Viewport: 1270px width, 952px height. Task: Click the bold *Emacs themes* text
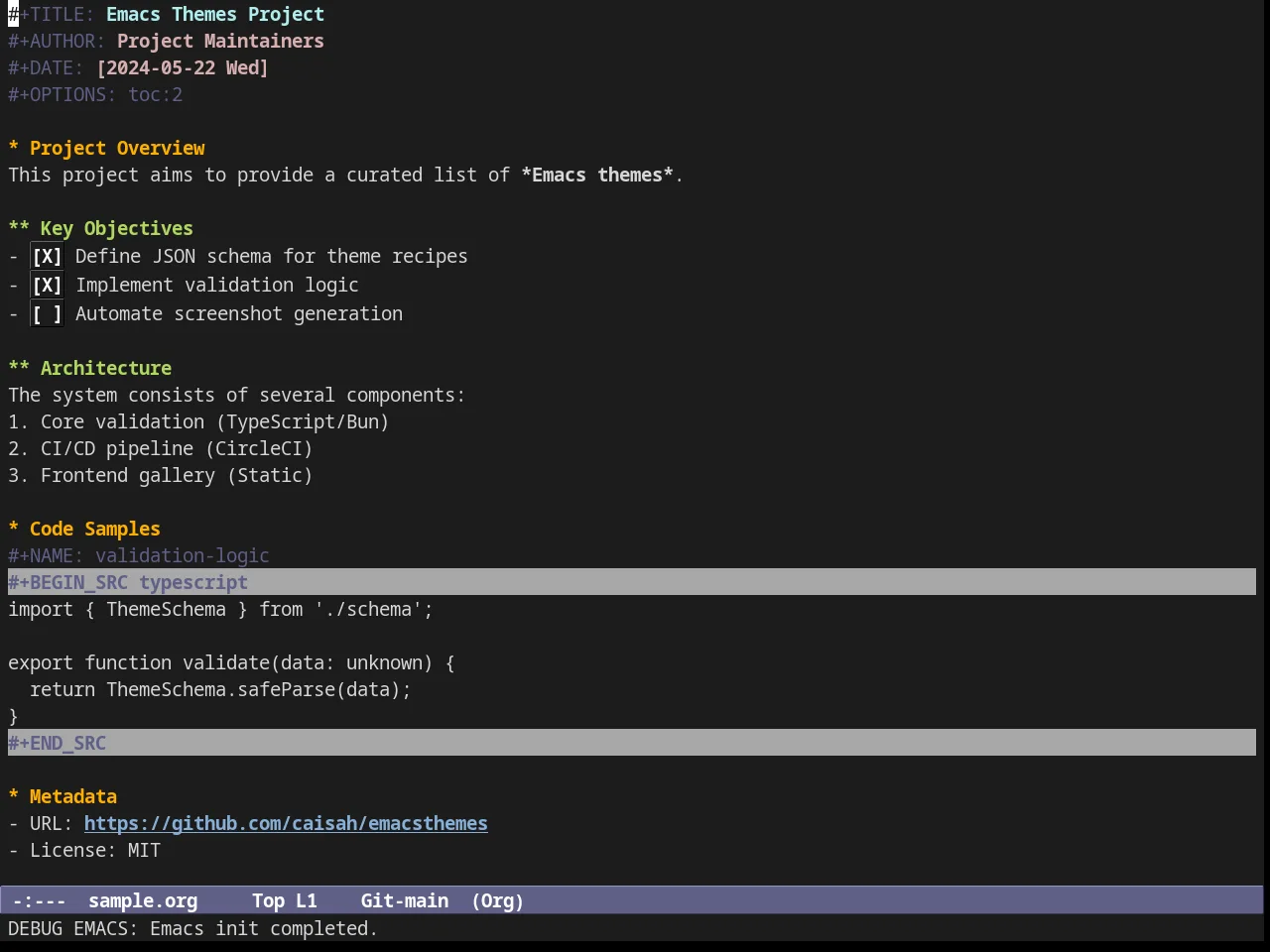pos(597,176)
